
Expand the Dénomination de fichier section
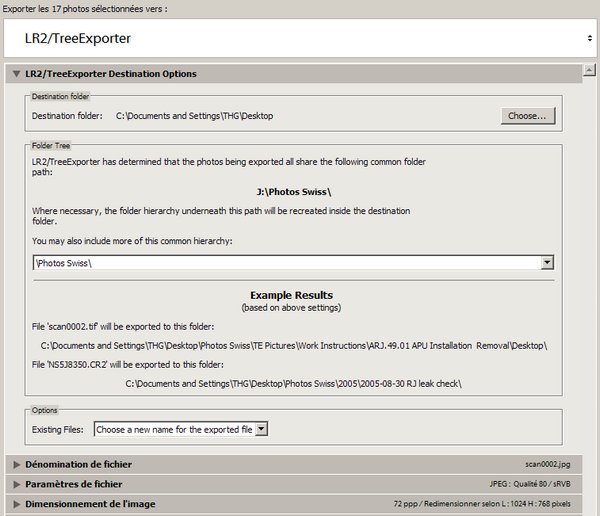tap(16, 464)
